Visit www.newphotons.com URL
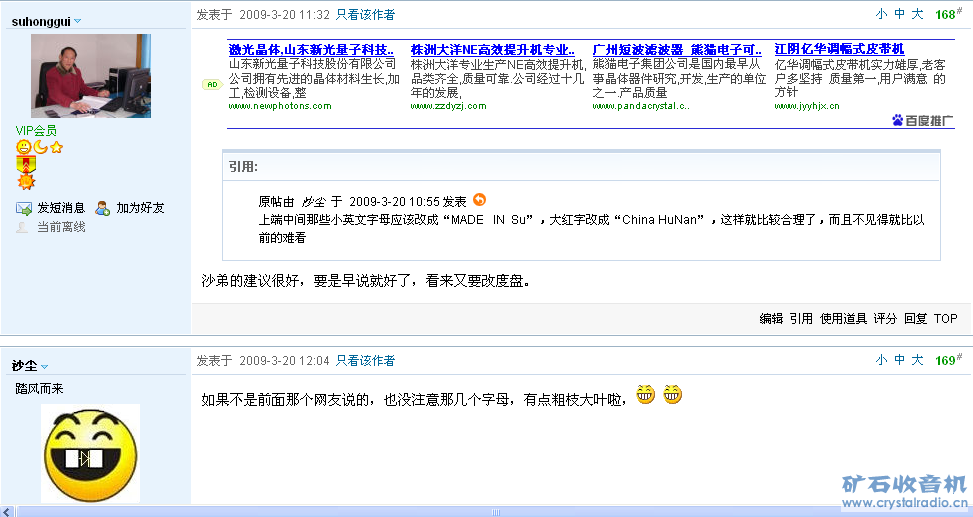 pos(280,106)
